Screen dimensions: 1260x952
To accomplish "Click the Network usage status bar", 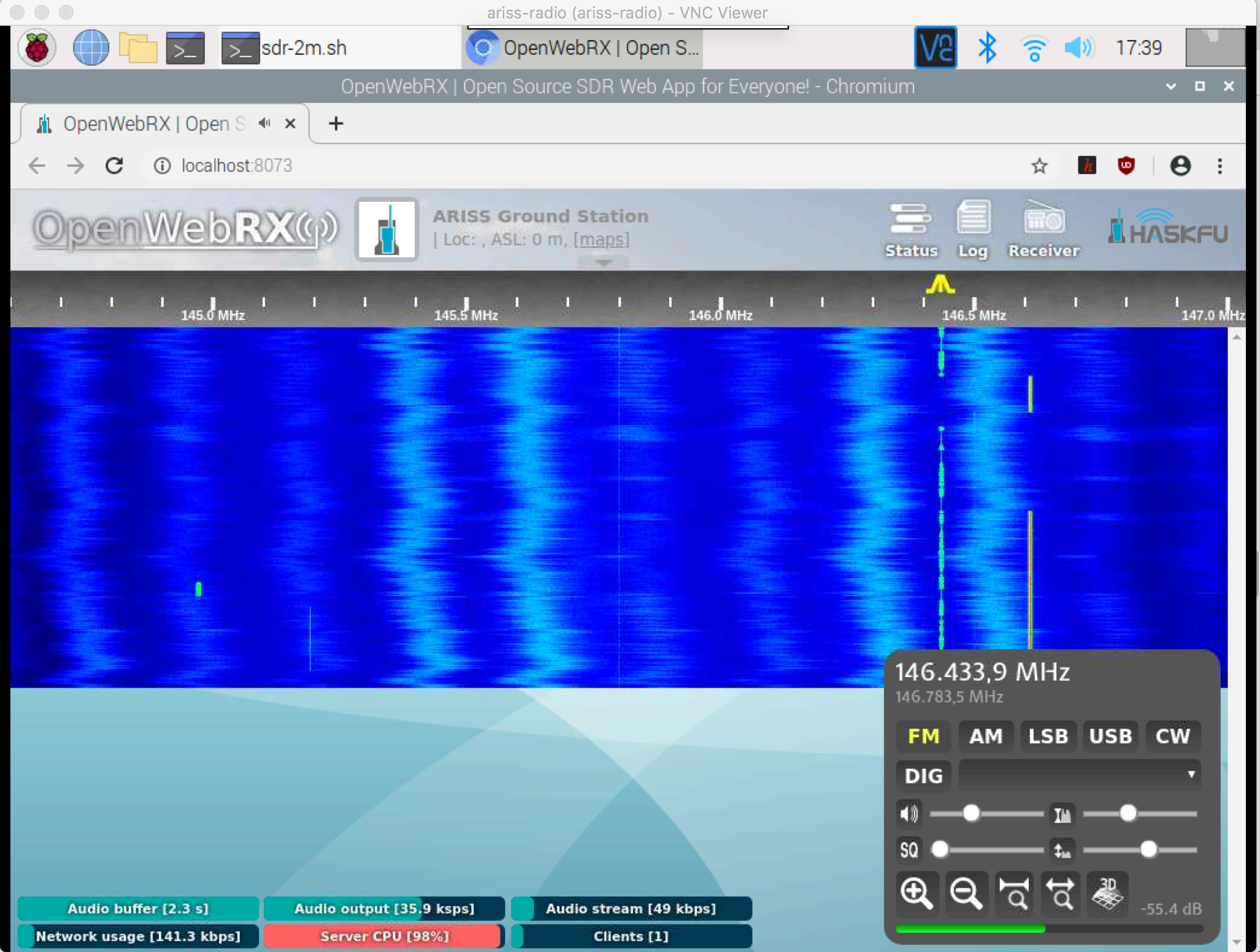I will pos(138,937).
